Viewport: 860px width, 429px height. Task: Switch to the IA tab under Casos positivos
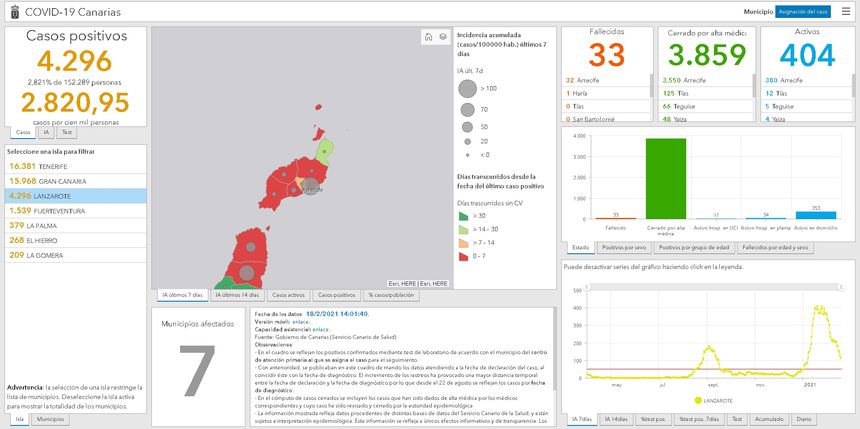click(46, 132)
